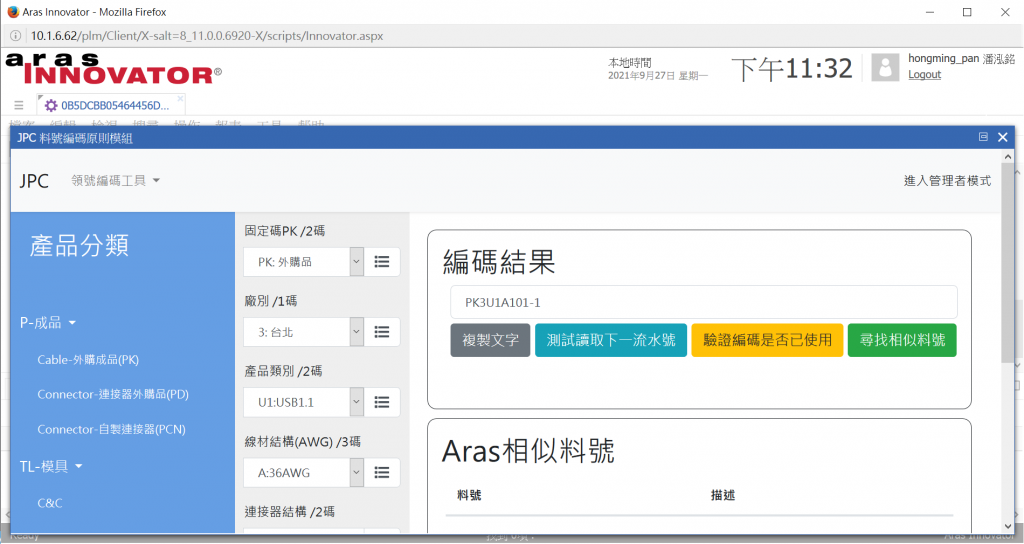The width and height of the screenshot is (1024, 544).
Task: Click the Firefox address bar URL
Action: 207,36
